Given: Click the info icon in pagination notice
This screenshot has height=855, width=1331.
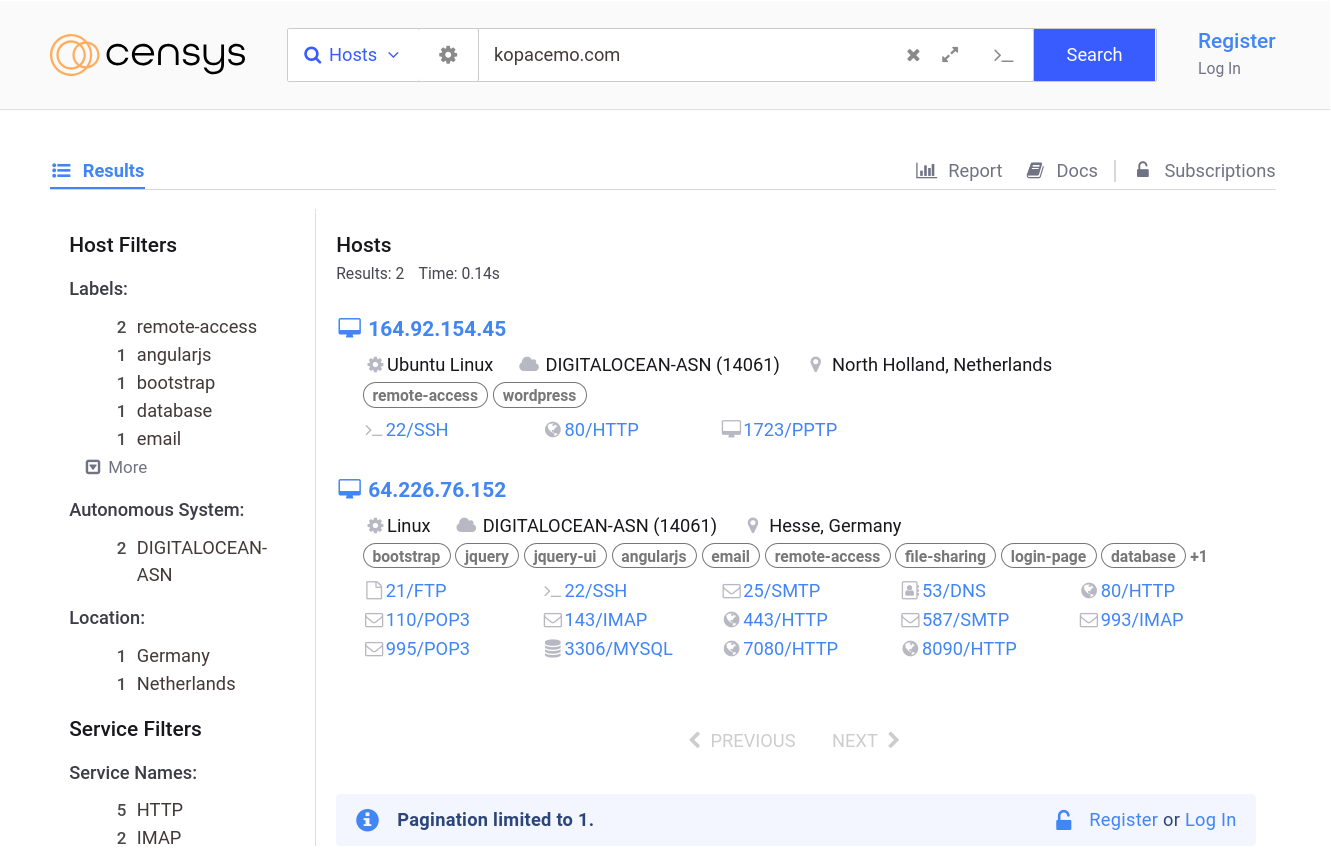Looking at the screenshot, I should tap(368, 820).
